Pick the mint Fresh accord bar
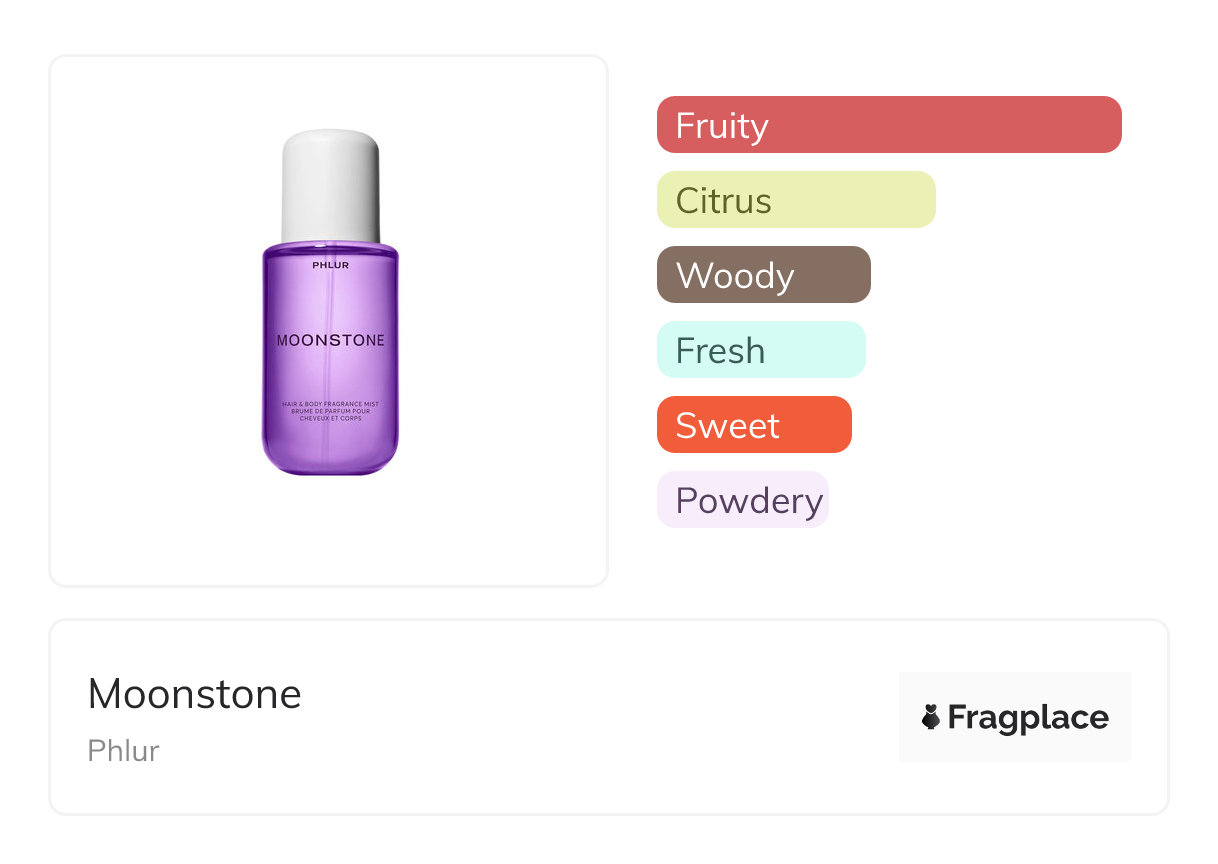Image resolution: width=1218 pixels, height=864 pixels. tap(761, 350)
